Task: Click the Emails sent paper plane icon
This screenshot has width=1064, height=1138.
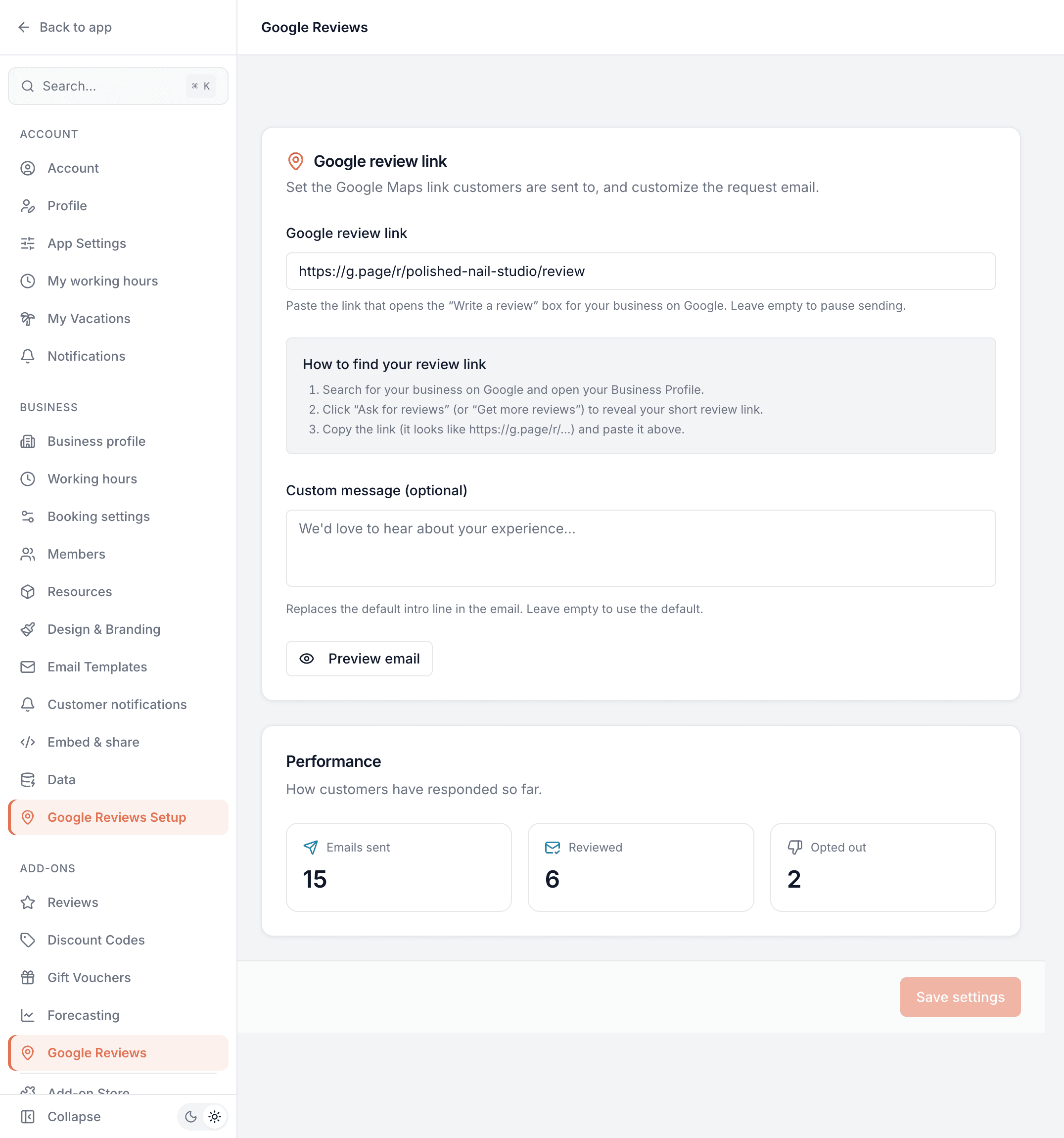Action: click(311, 847)
